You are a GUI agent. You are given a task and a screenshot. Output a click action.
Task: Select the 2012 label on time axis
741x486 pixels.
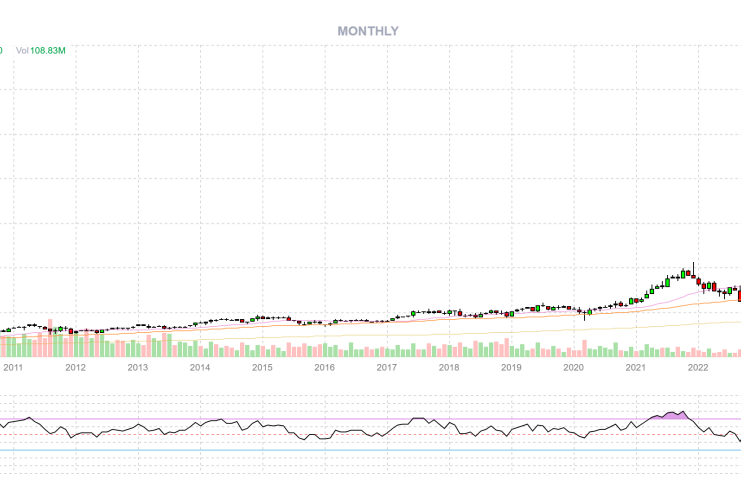pyautogui.click(x=75, y=367)
